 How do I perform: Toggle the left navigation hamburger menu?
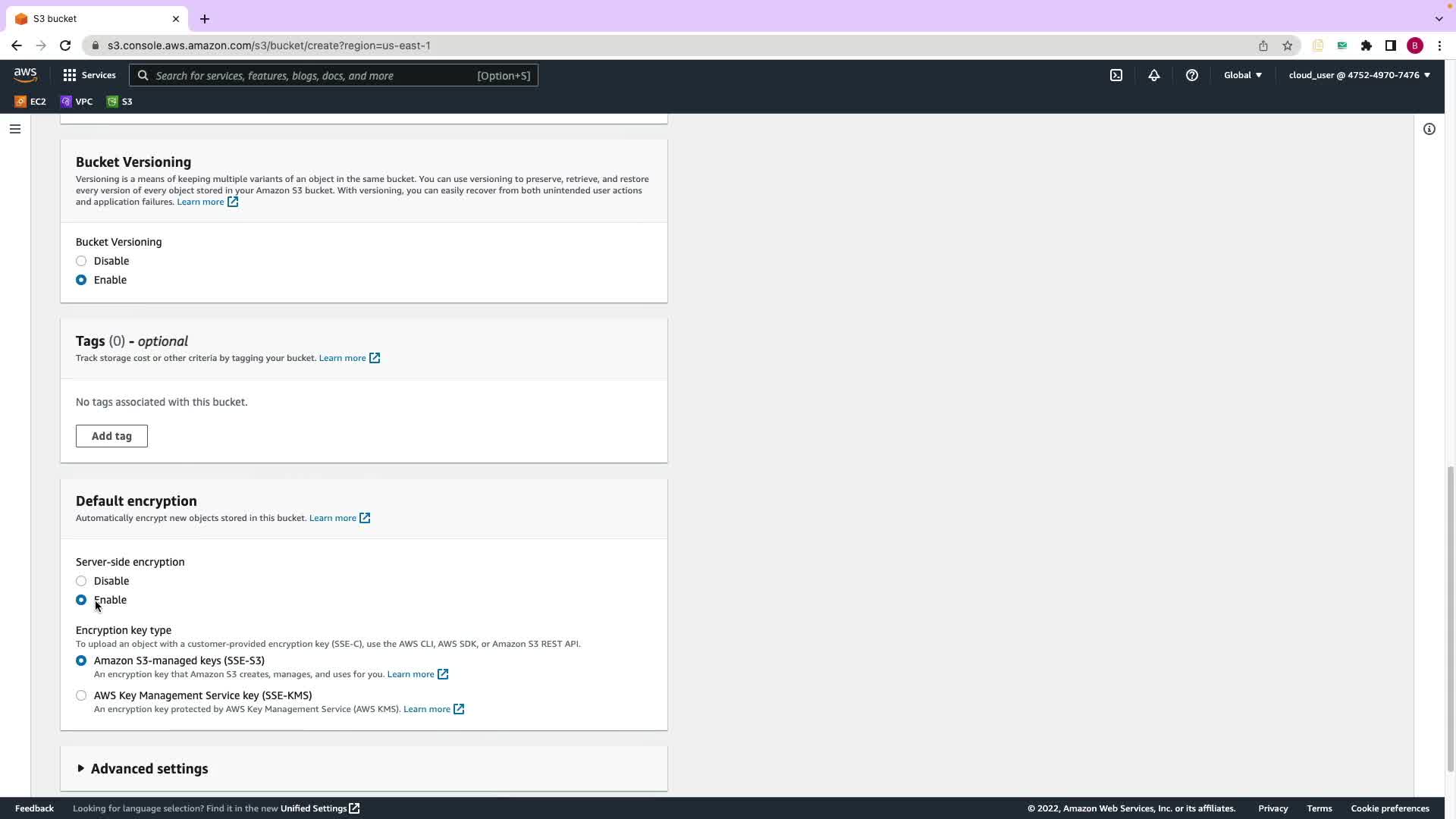click(14, 129)
